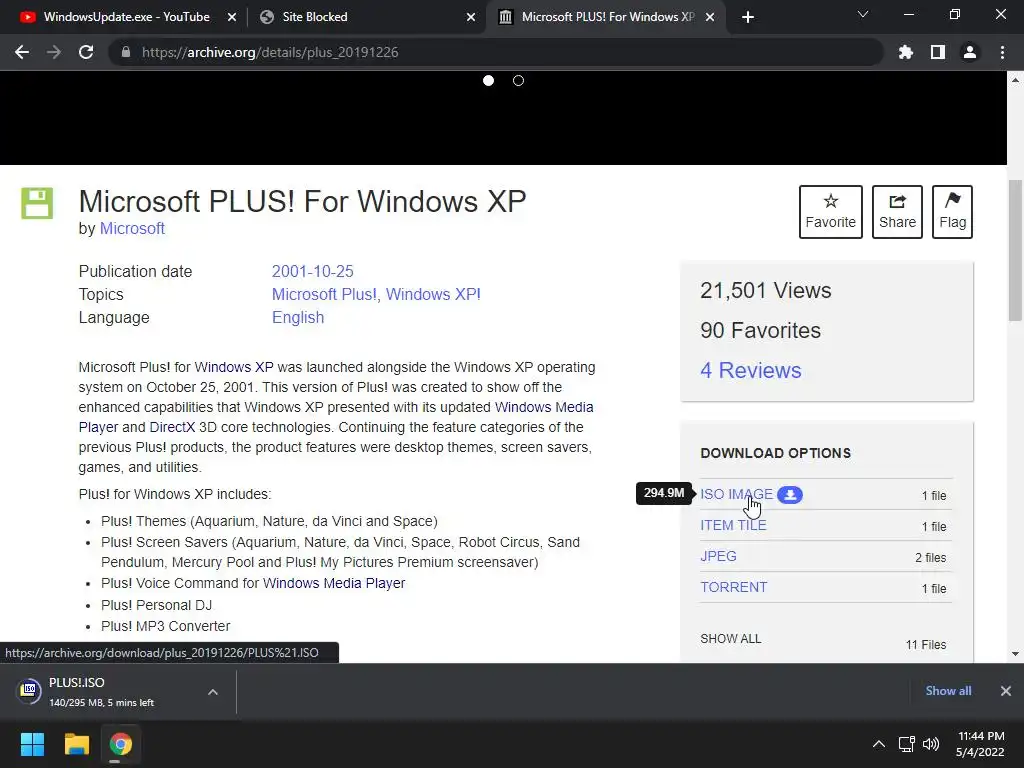The image size is (1024, 768).
Task: Open the Microsoft Plus! topic link
Action: [324, 295]
